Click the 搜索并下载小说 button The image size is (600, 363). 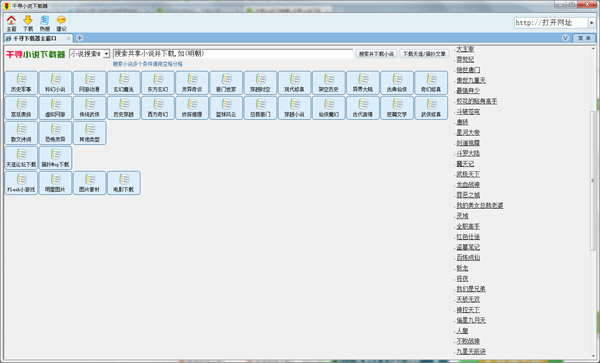click(x=376, y=54)
